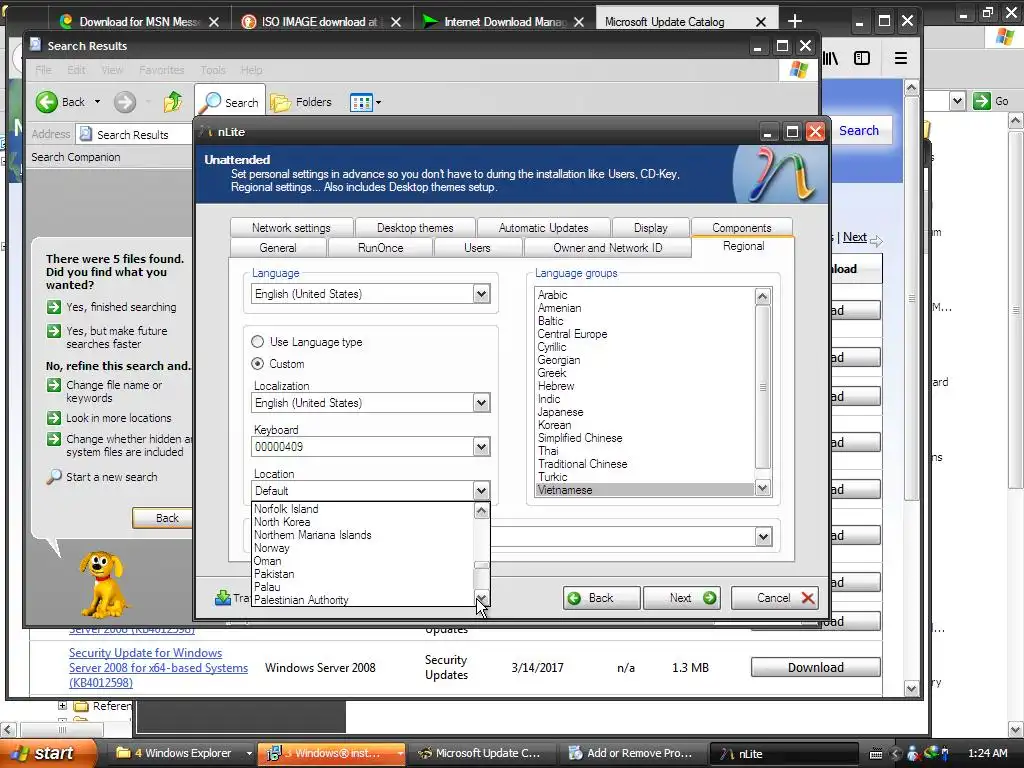
Task: Click the nLite Cancel button
Action: (775, 598)
